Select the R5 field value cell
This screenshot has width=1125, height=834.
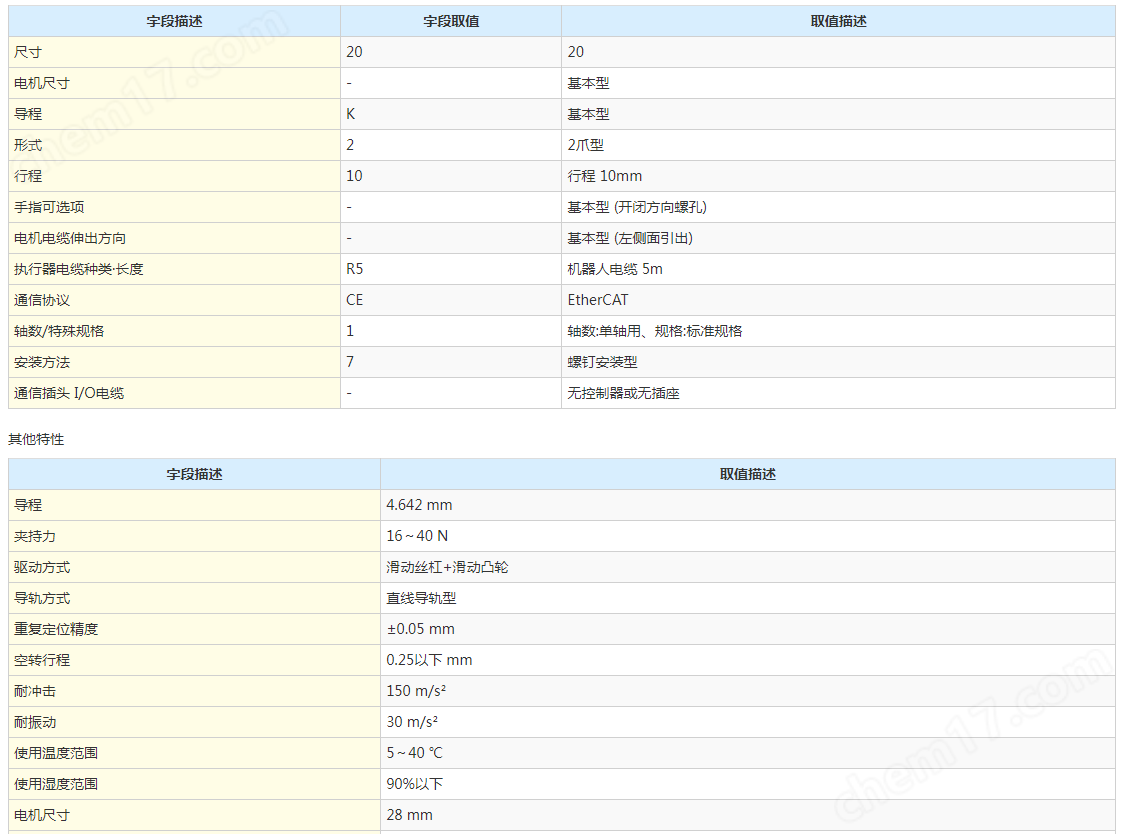355,269
